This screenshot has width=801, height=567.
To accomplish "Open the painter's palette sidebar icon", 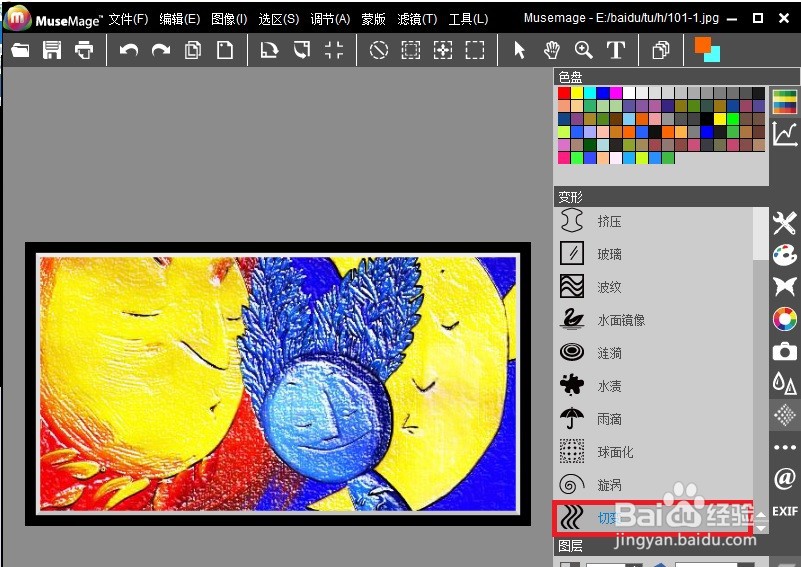I will tap(785, 255).
